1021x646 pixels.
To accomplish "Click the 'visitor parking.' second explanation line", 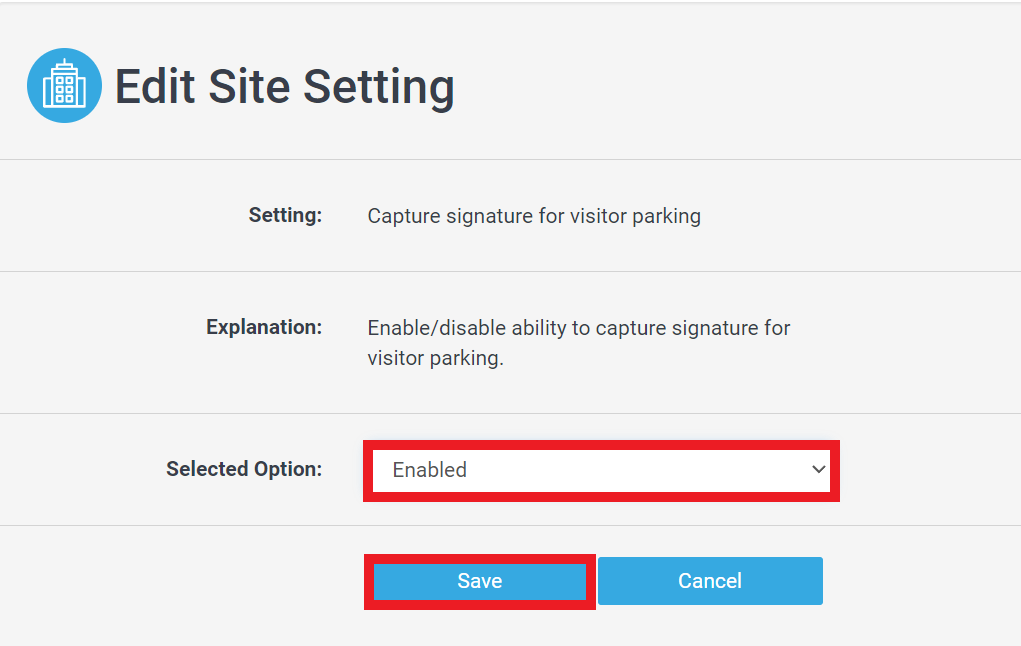I will click(x=436, y=358).
